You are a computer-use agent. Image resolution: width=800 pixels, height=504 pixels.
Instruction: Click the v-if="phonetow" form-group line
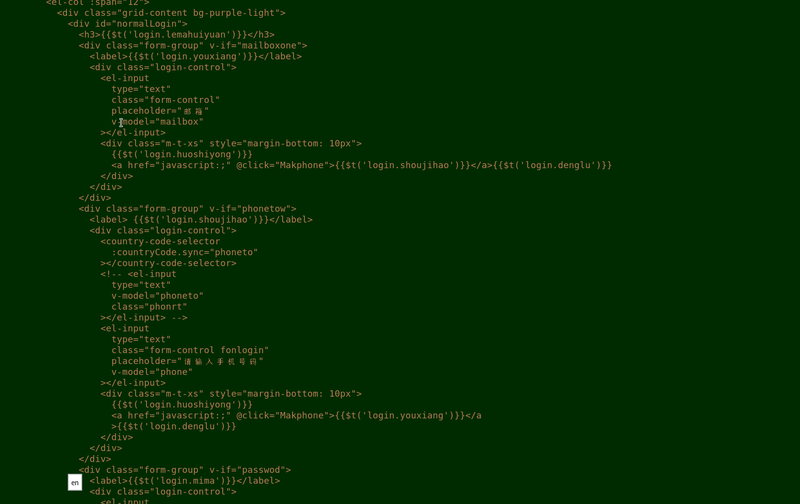187,209
